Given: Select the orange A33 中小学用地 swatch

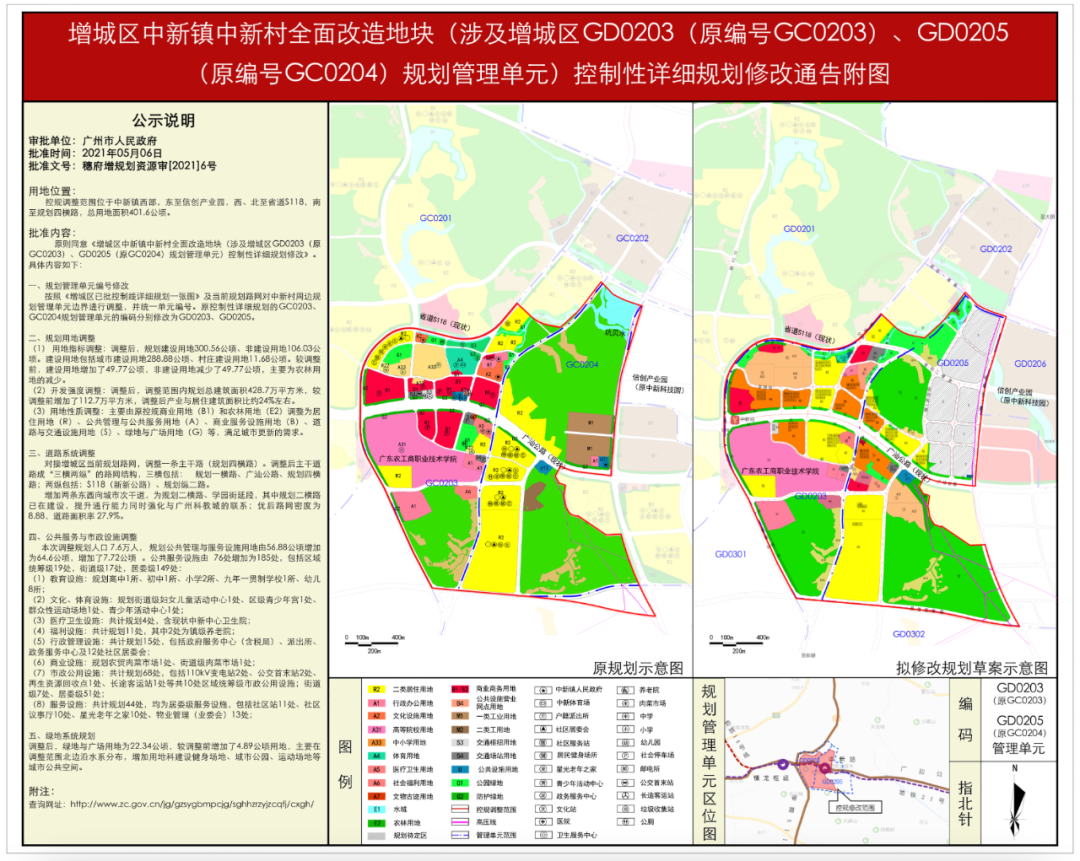Looking at the screenshot, I should tap(377, 743).
